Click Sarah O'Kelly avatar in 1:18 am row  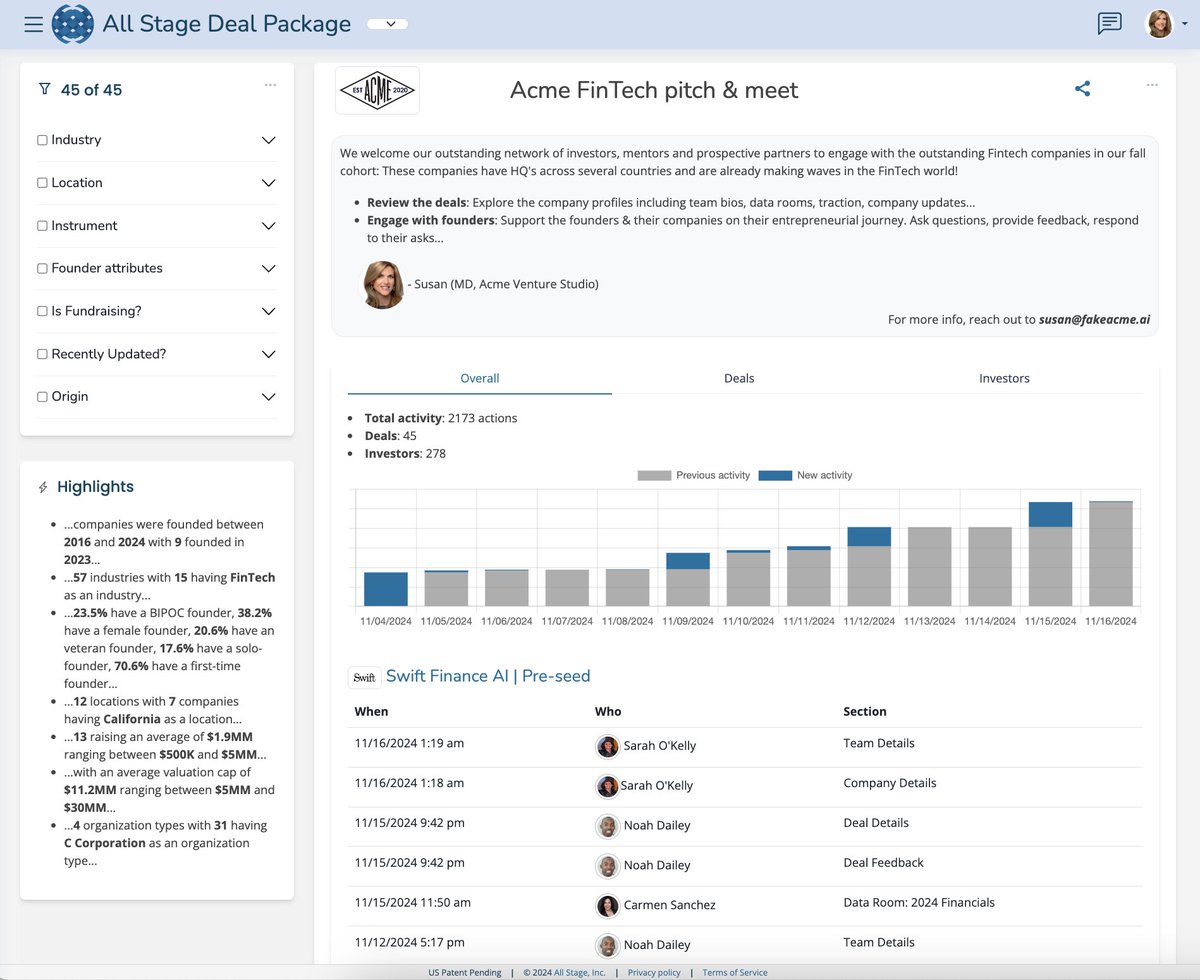click(607, 786)
